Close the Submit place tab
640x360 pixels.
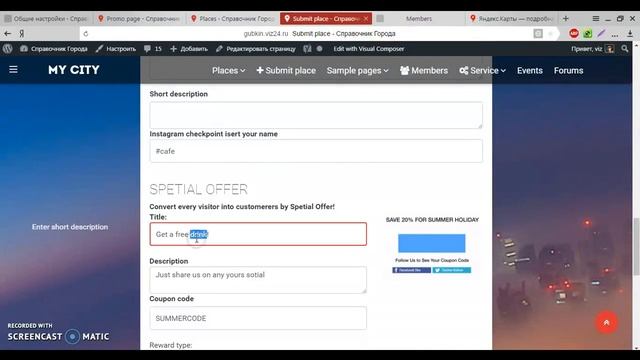click(x=366, y=18)
